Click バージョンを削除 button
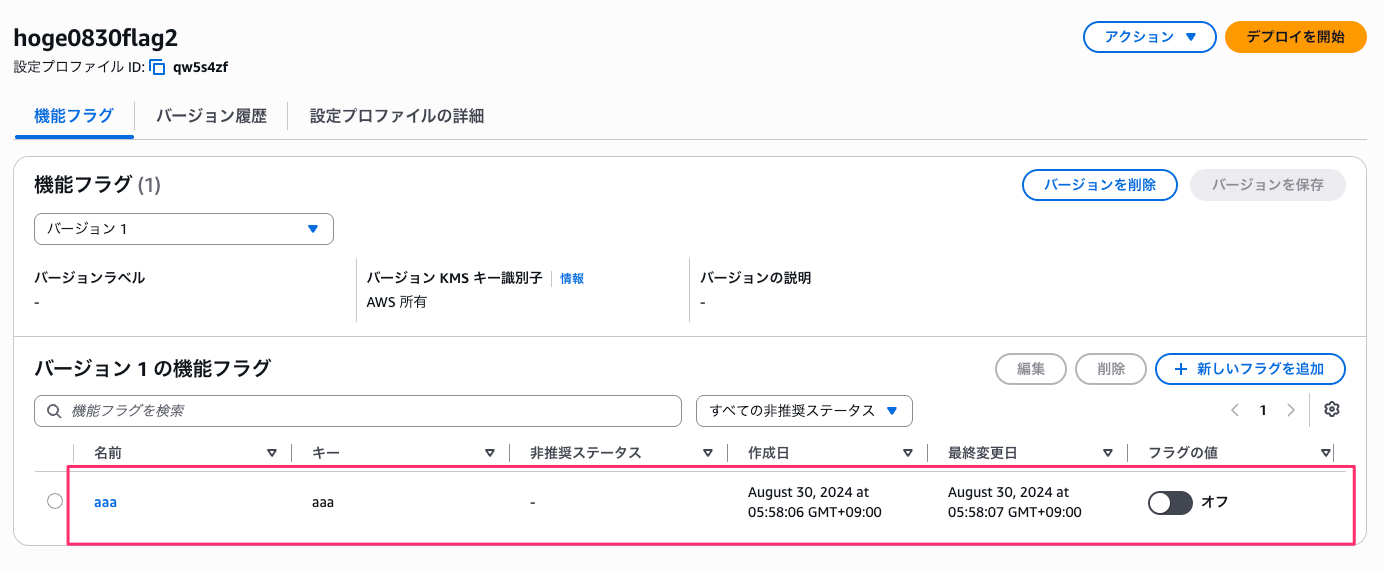Image resolution: width=1384 pixels, height=571 pixels. [x=1100, y=185]
